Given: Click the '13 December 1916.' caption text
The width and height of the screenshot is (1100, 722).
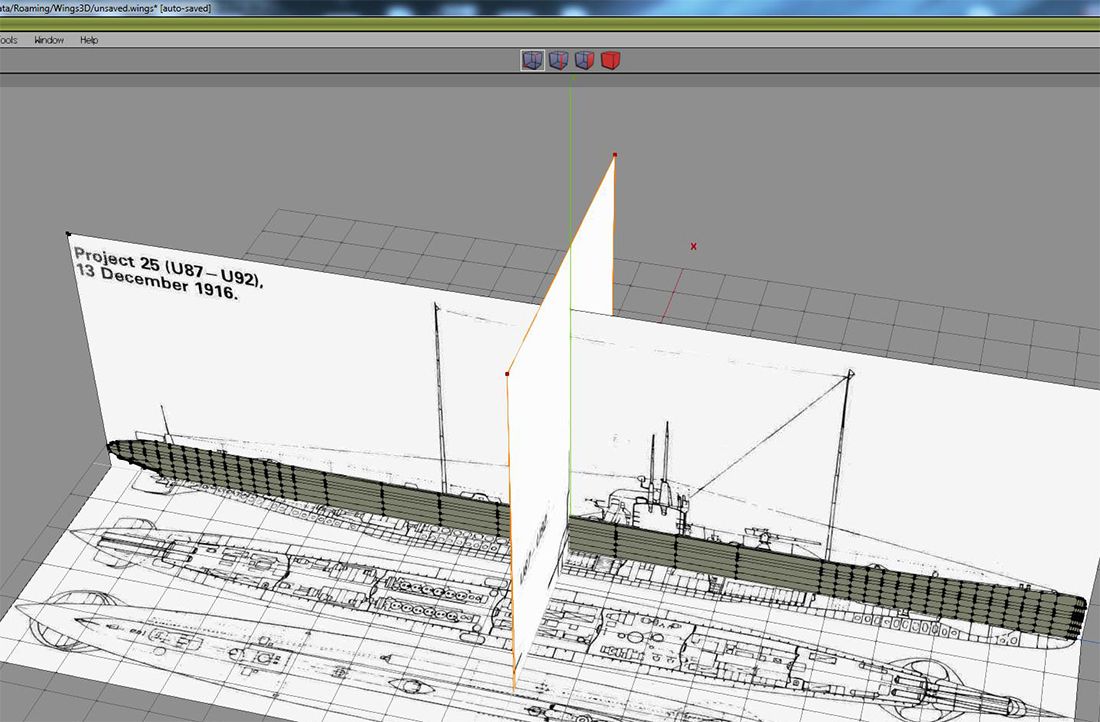Looking at the screenshot, I should pos(157,282).
